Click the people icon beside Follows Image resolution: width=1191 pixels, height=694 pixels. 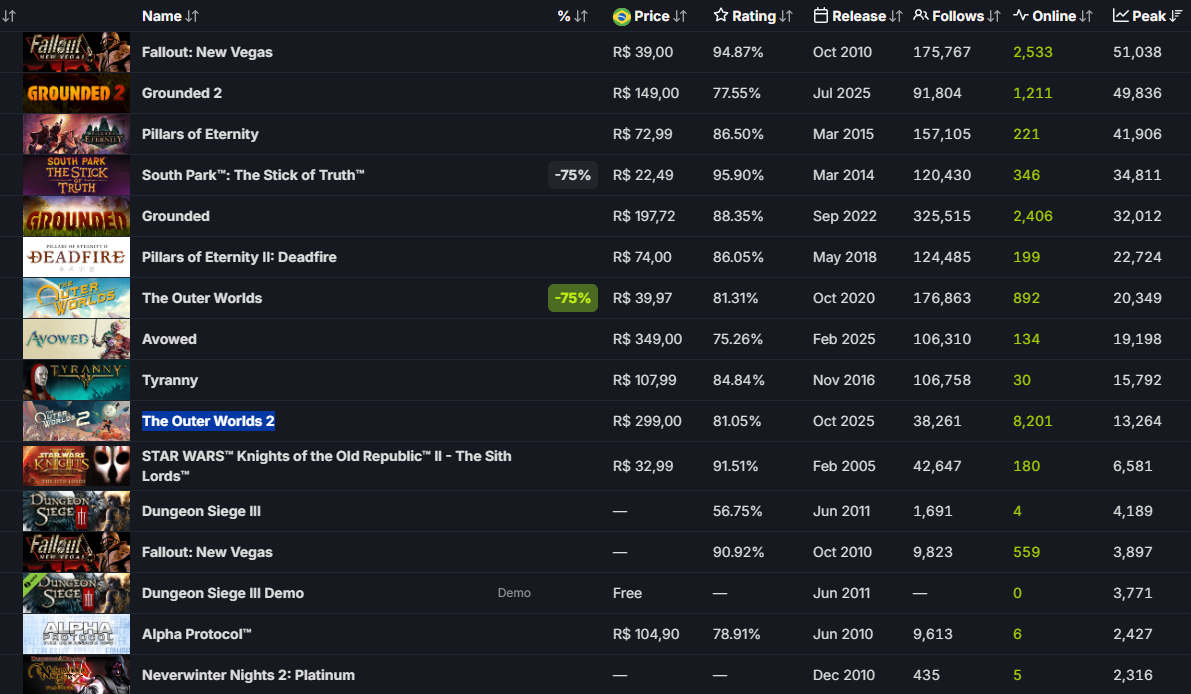921,16
